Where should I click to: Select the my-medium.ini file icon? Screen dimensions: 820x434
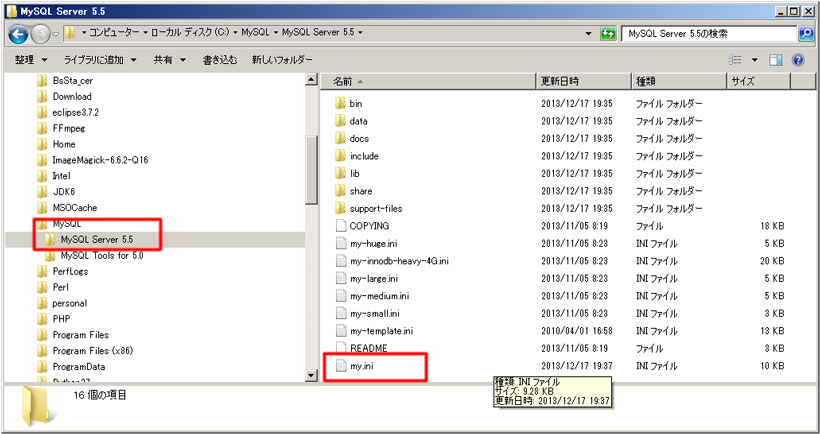341,296
